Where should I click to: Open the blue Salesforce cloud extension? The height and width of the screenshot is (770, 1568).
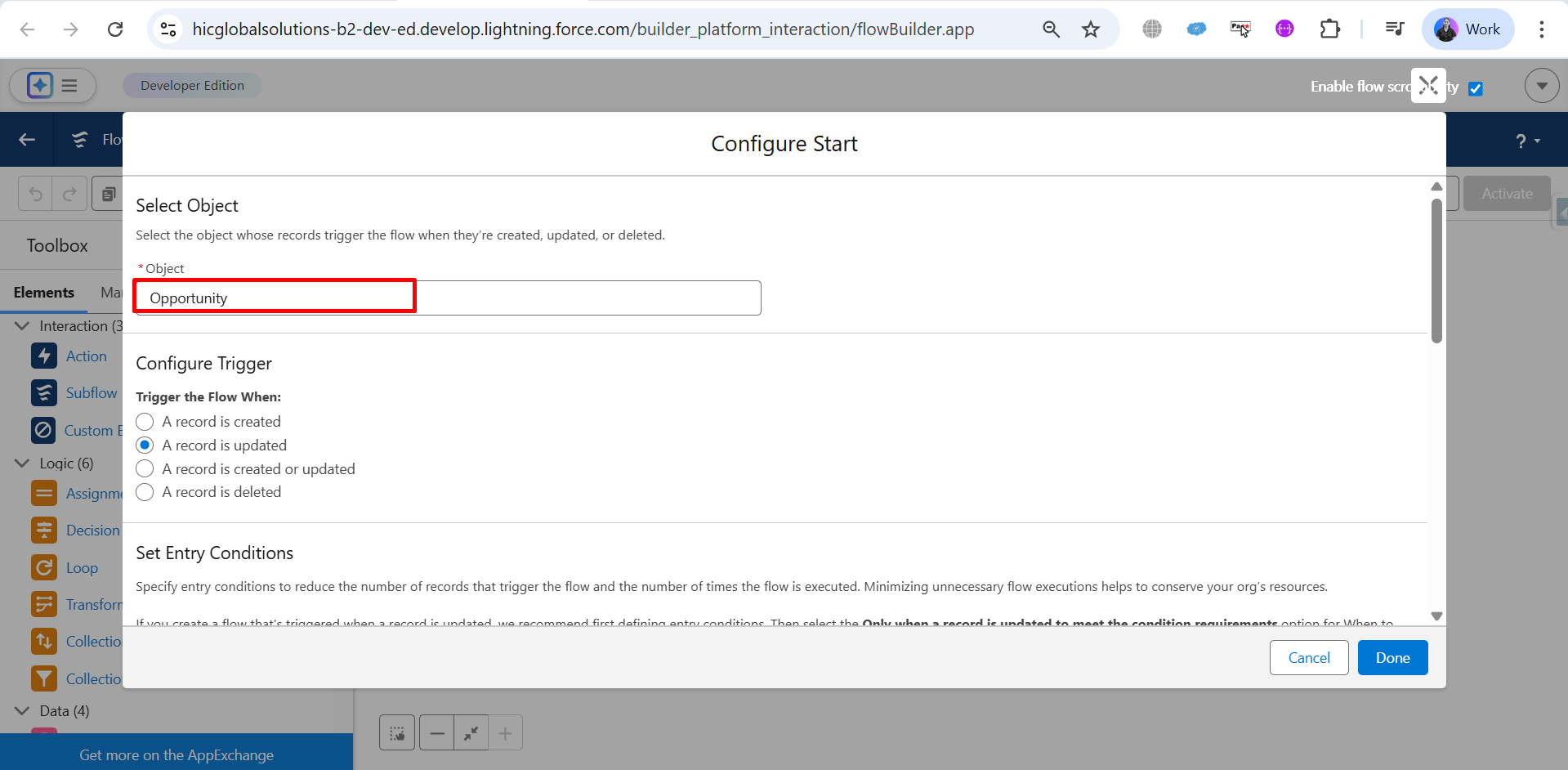[1196, 29]
